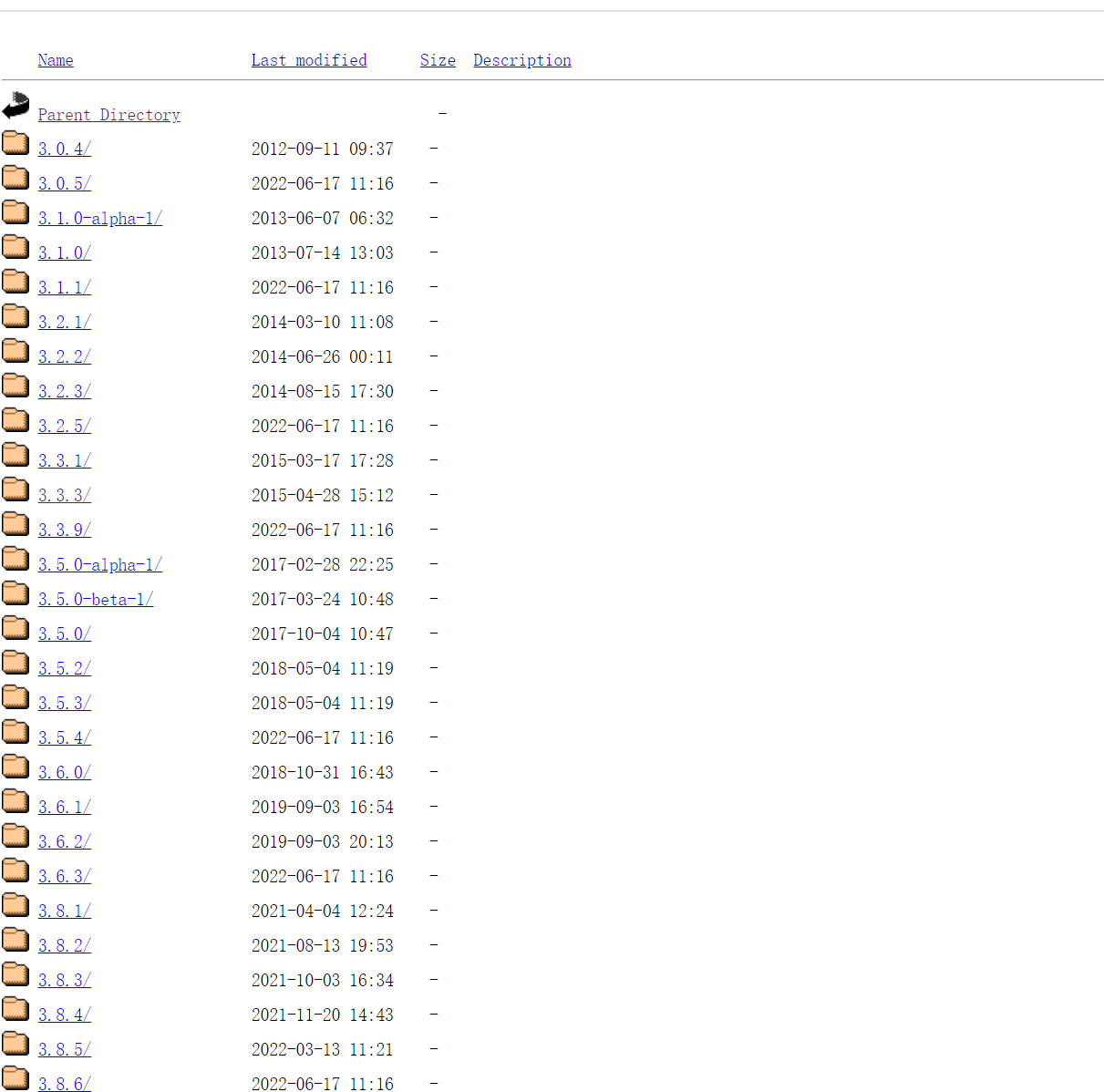1104x1092 pixels.
Task: Click the folder icon beside 3.6.3/
Action: click(15, 869)
